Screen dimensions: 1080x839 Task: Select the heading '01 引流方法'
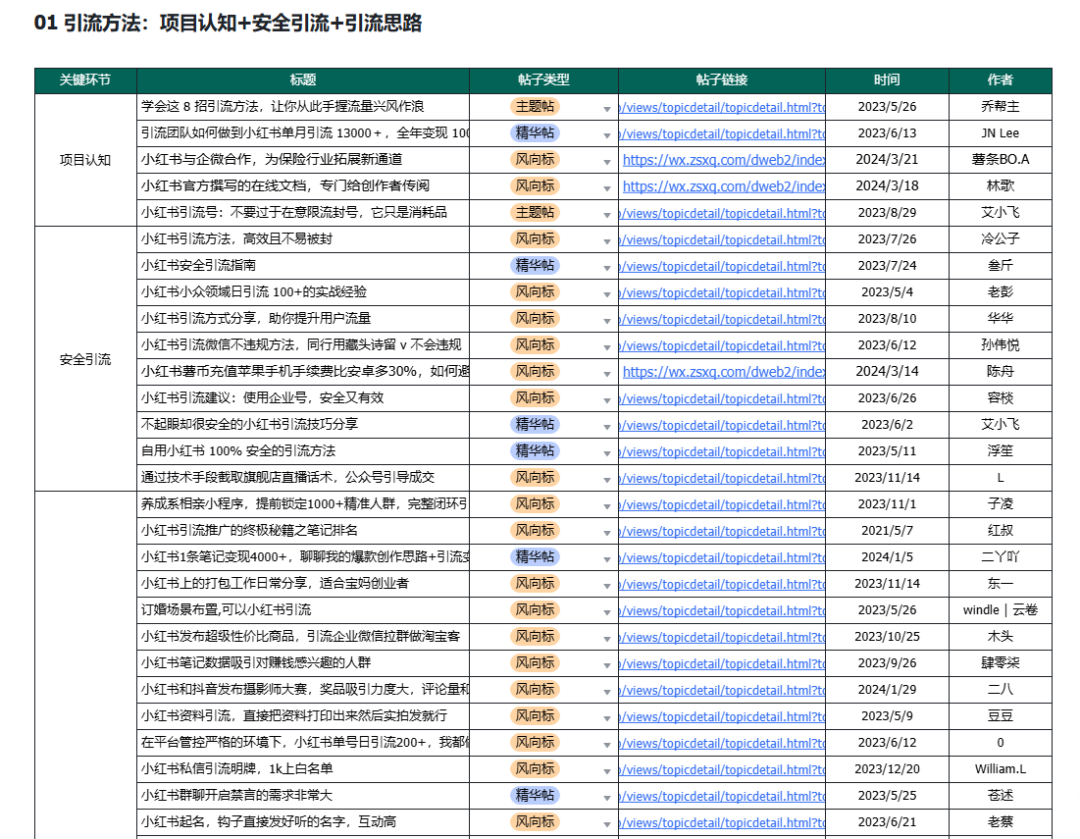click(x=228, y=23)
